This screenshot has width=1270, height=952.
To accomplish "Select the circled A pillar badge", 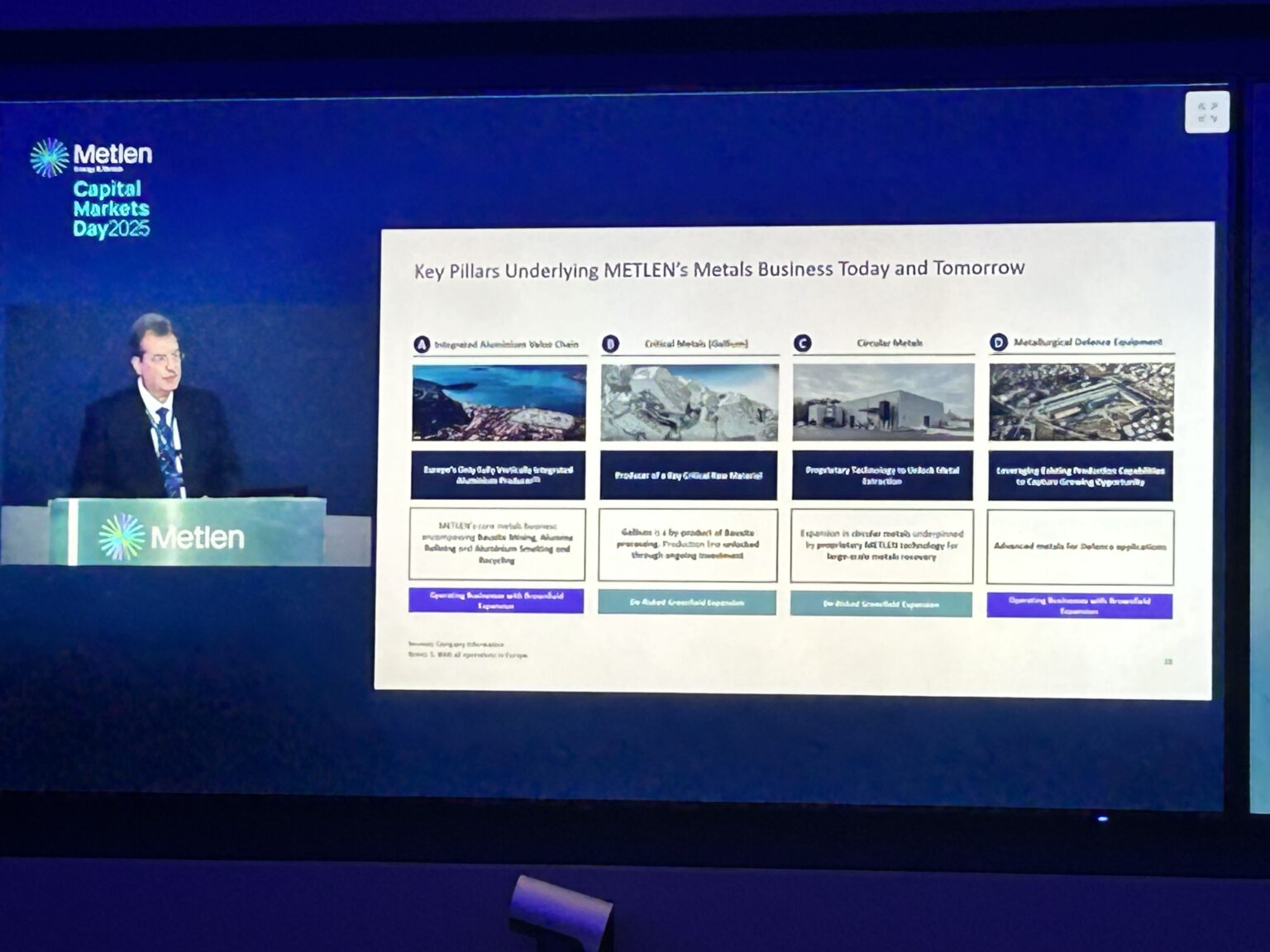I will (422, 345).
